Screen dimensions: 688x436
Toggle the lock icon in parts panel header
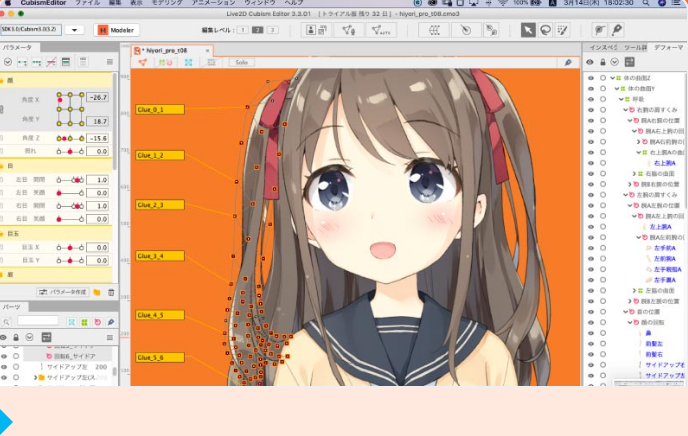coord(16,337)
